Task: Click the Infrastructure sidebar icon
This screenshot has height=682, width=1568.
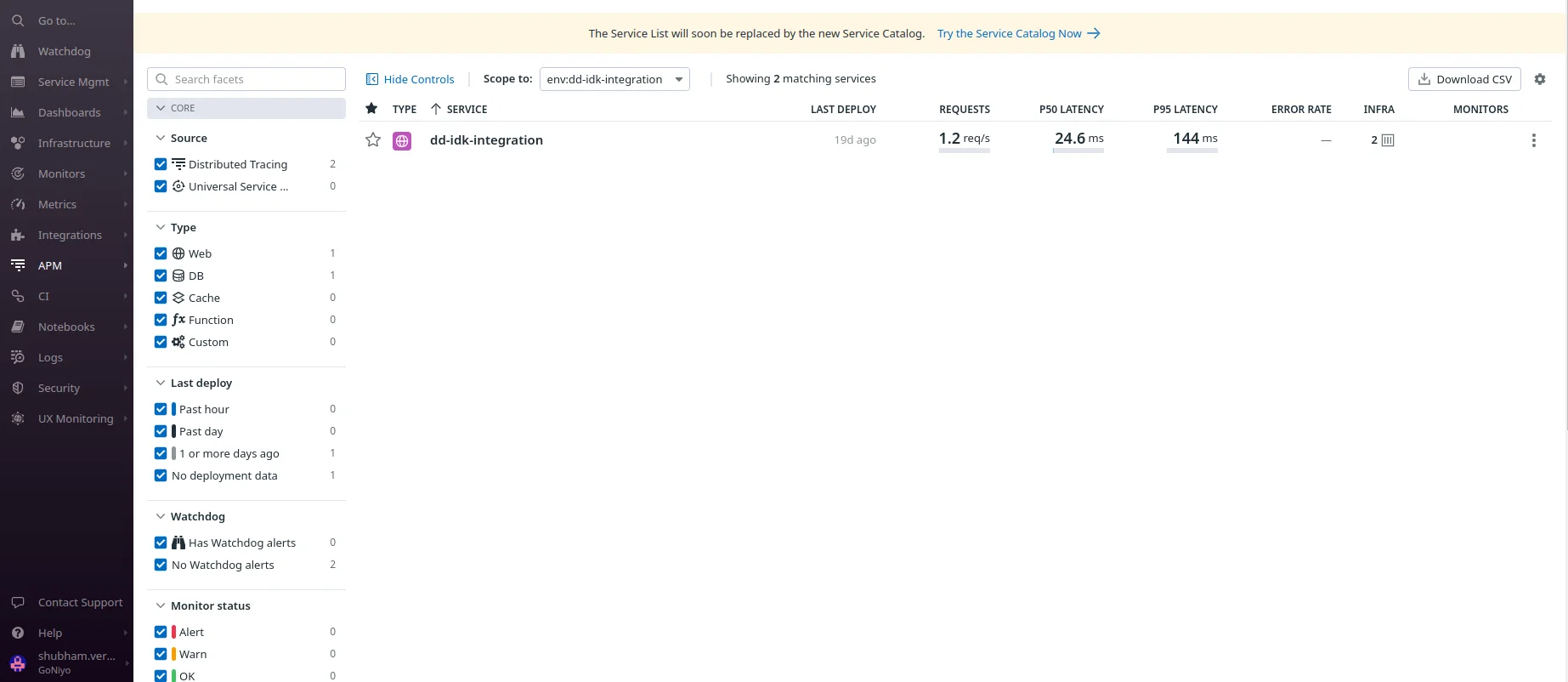Action: click(18, 143)
